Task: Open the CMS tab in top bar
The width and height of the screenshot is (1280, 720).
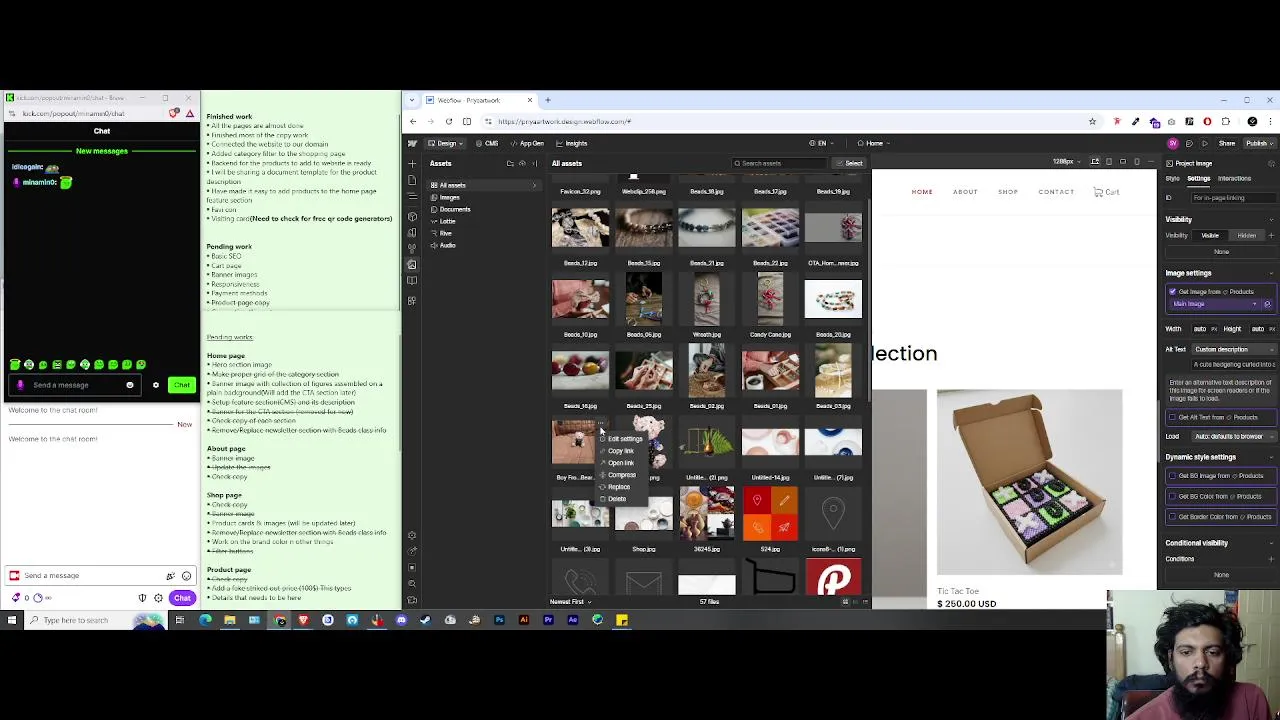Action: click(488, 143)
